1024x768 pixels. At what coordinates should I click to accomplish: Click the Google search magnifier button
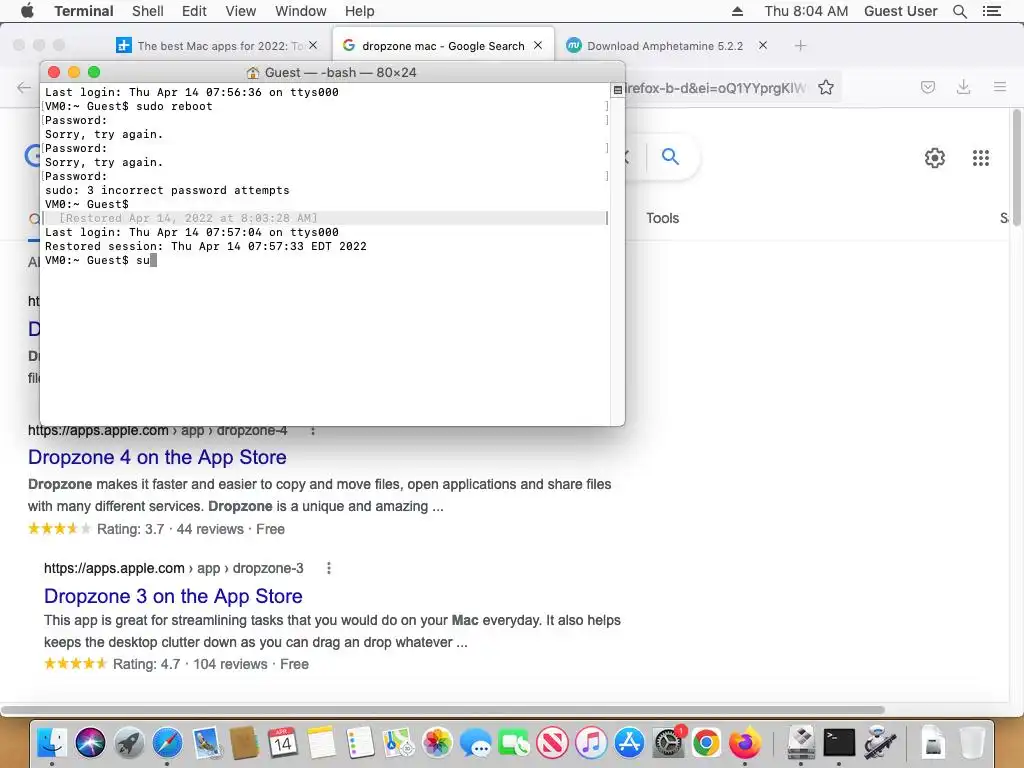670,157
